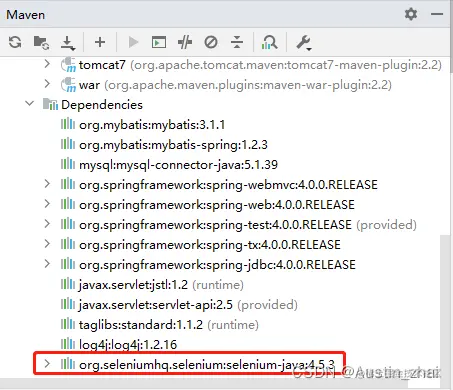Click Show Dependencies diagram icon
Image resolution: width=453 pixels, height=390 pixels.
point(269,42)
